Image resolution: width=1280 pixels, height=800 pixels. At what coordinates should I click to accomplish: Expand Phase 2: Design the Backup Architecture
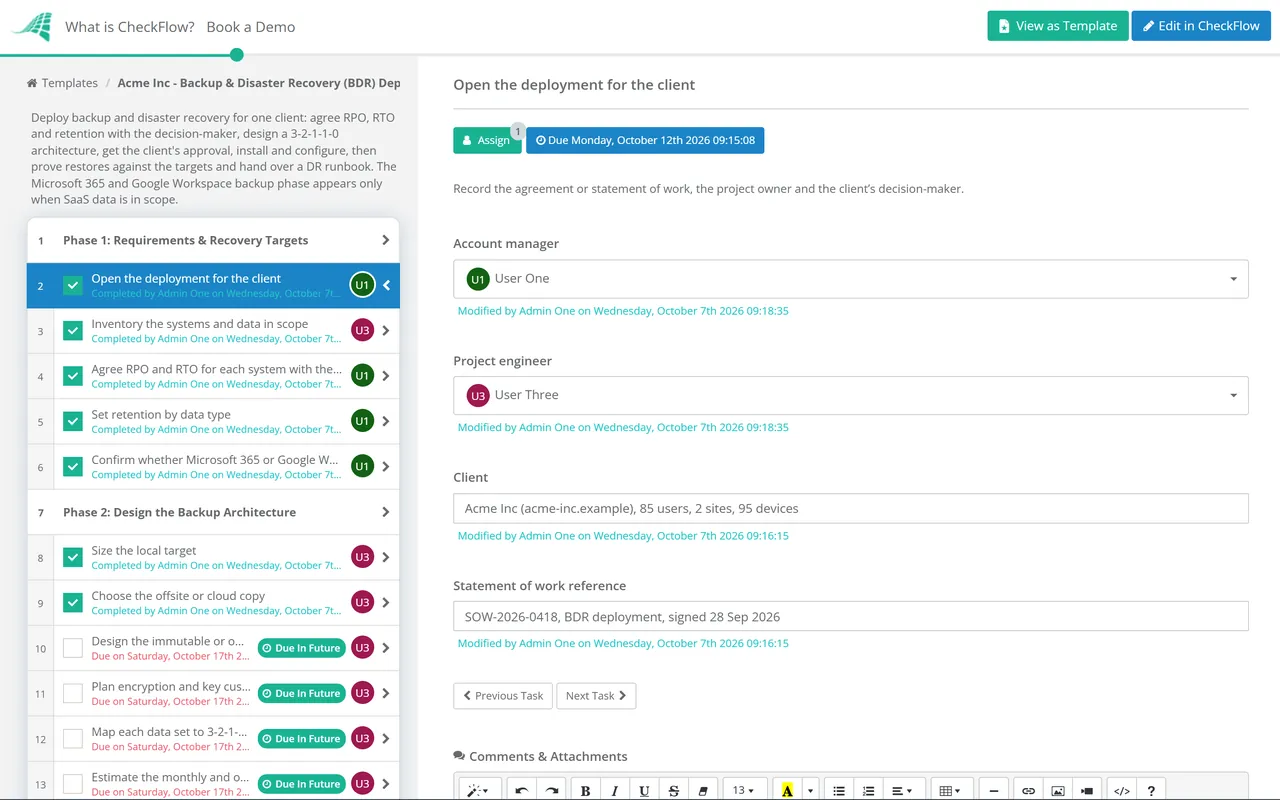[x=213, y=512]
